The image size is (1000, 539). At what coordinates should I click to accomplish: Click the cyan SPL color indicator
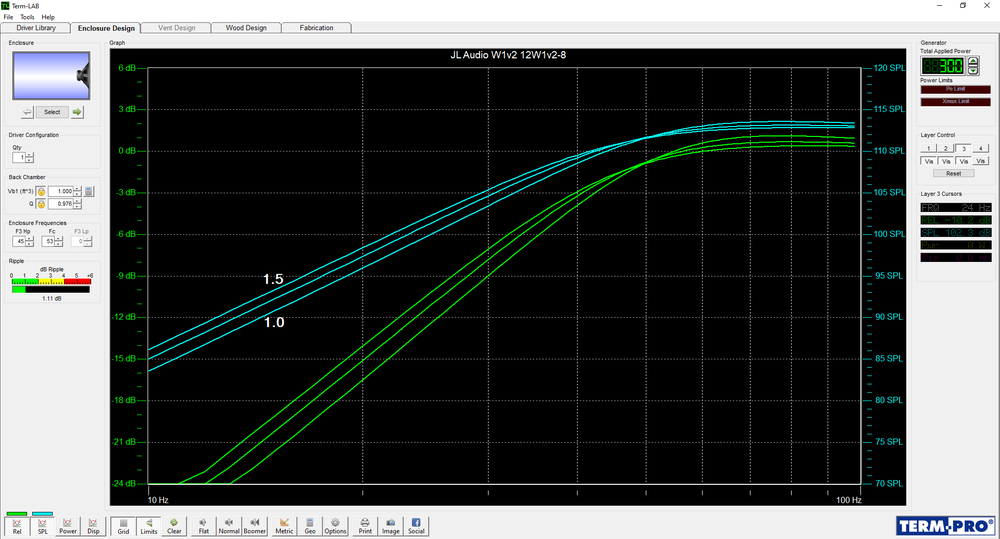point(42,513)
